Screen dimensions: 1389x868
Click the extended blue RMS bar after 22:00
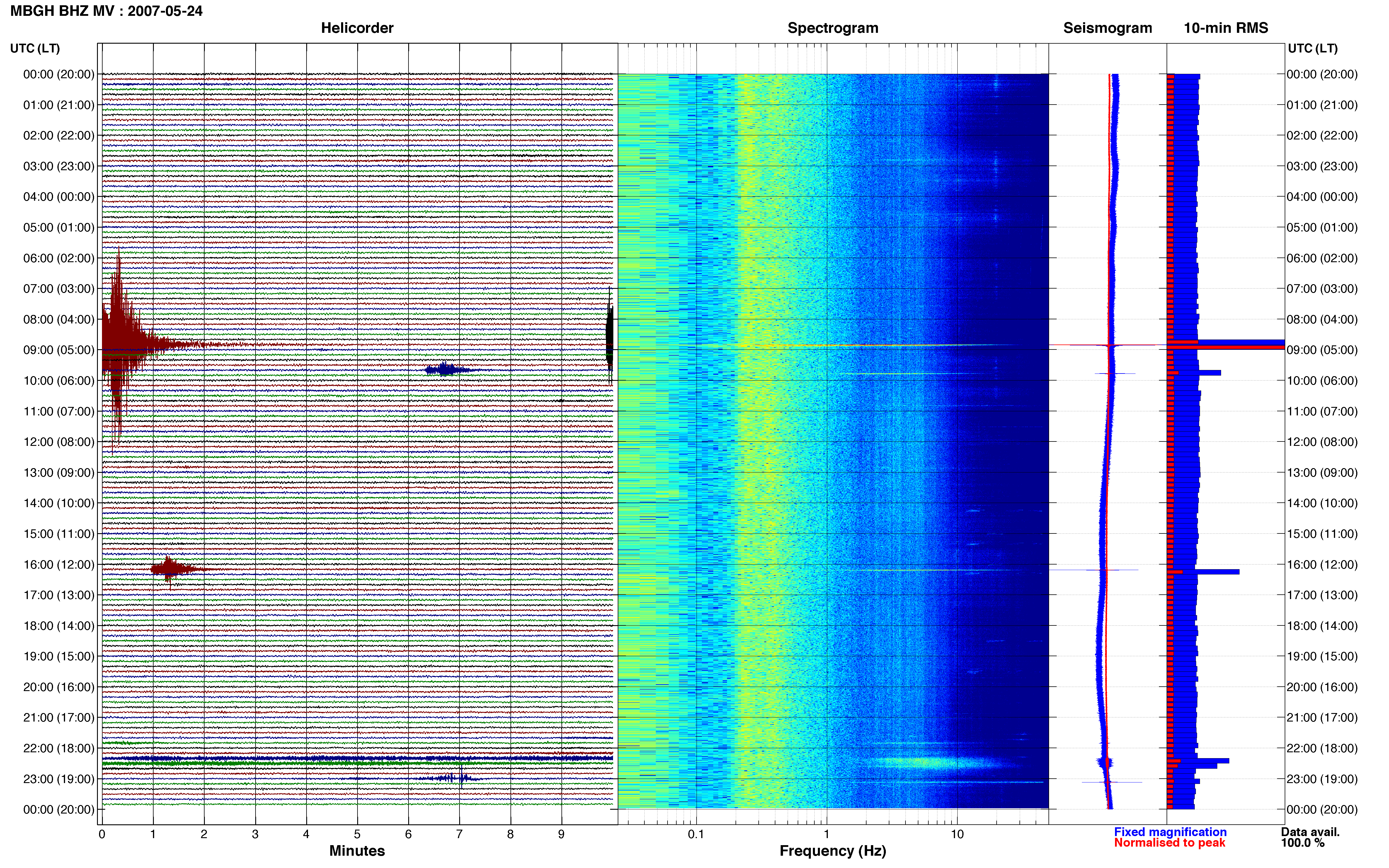coord(1198,761)
